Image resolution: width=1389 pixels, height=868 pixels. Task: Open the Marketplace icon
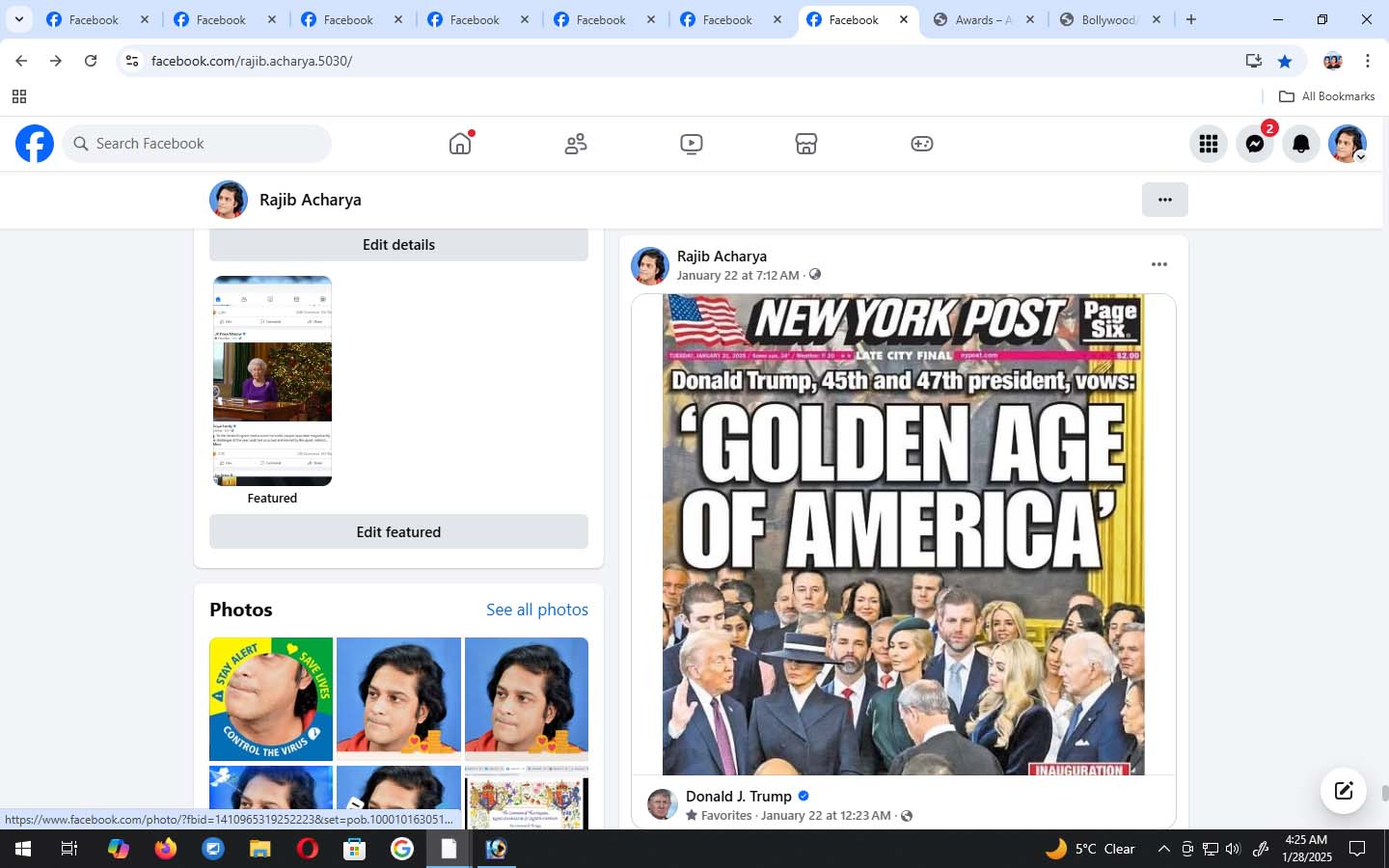click(x=806, y=144)
